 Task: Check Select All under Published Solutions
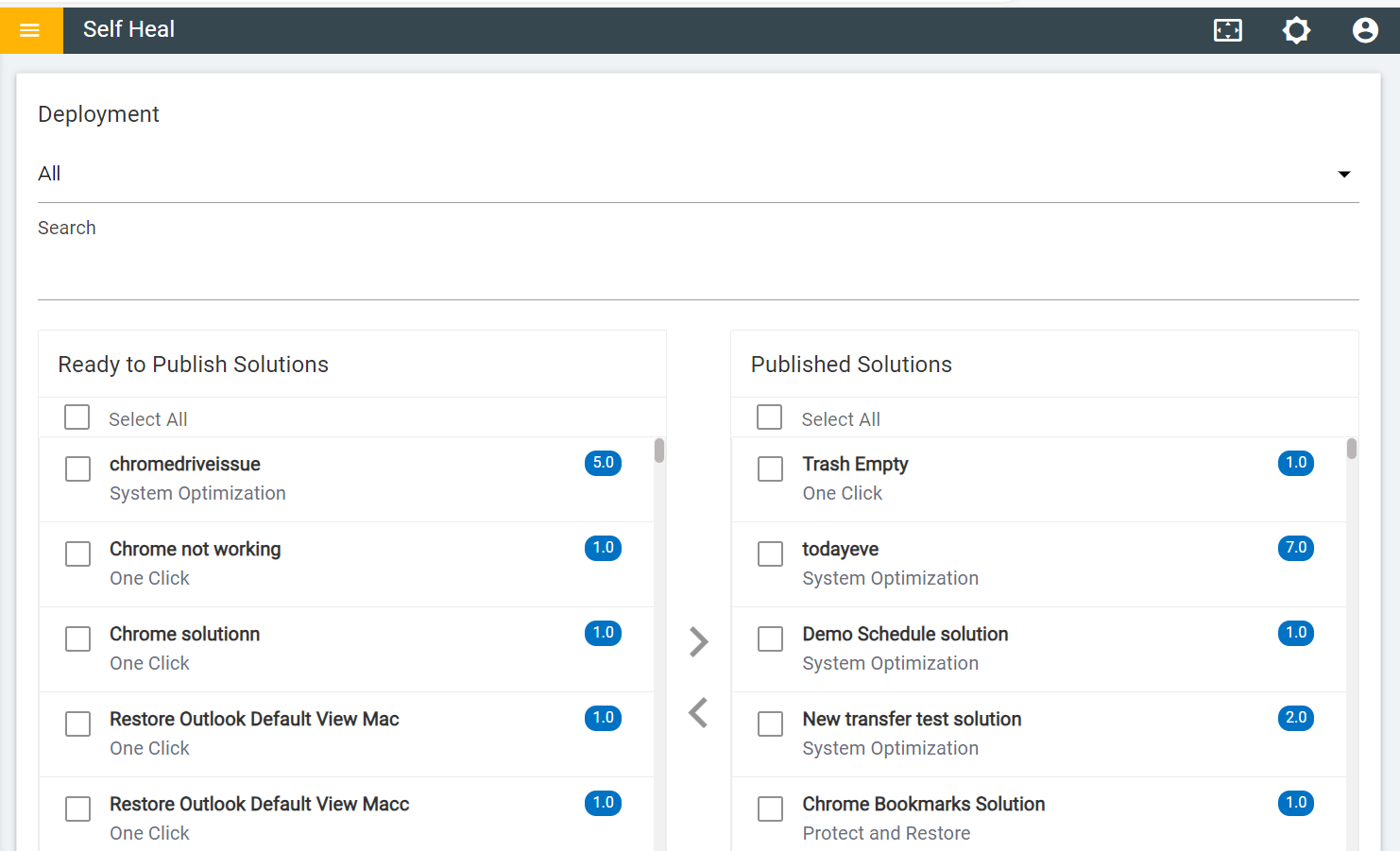coord(770,417)
